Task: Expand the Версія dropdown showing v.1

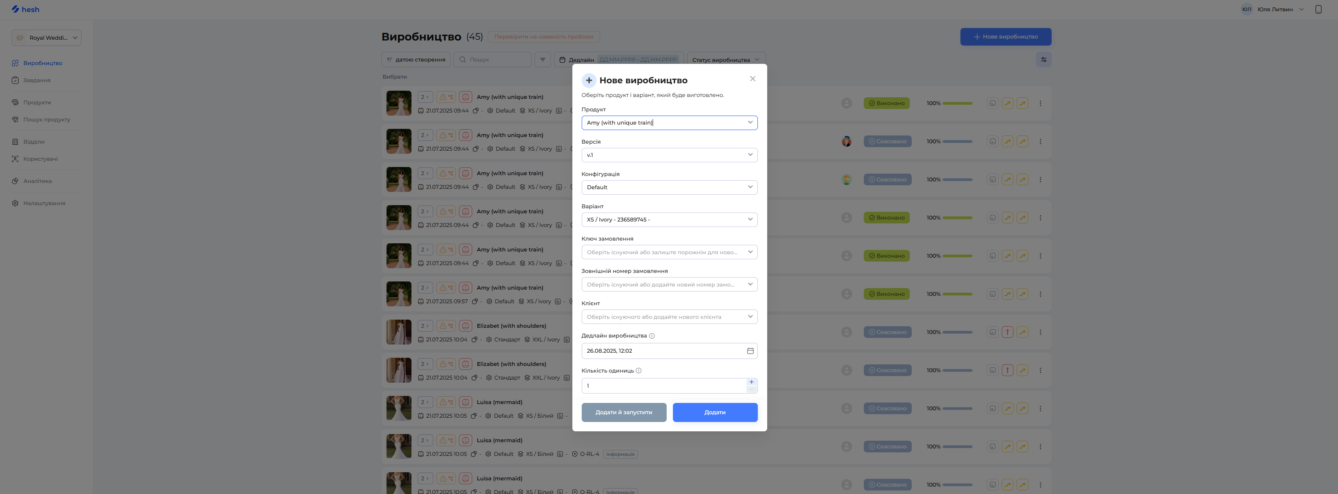Action: (x=669, y=155)
